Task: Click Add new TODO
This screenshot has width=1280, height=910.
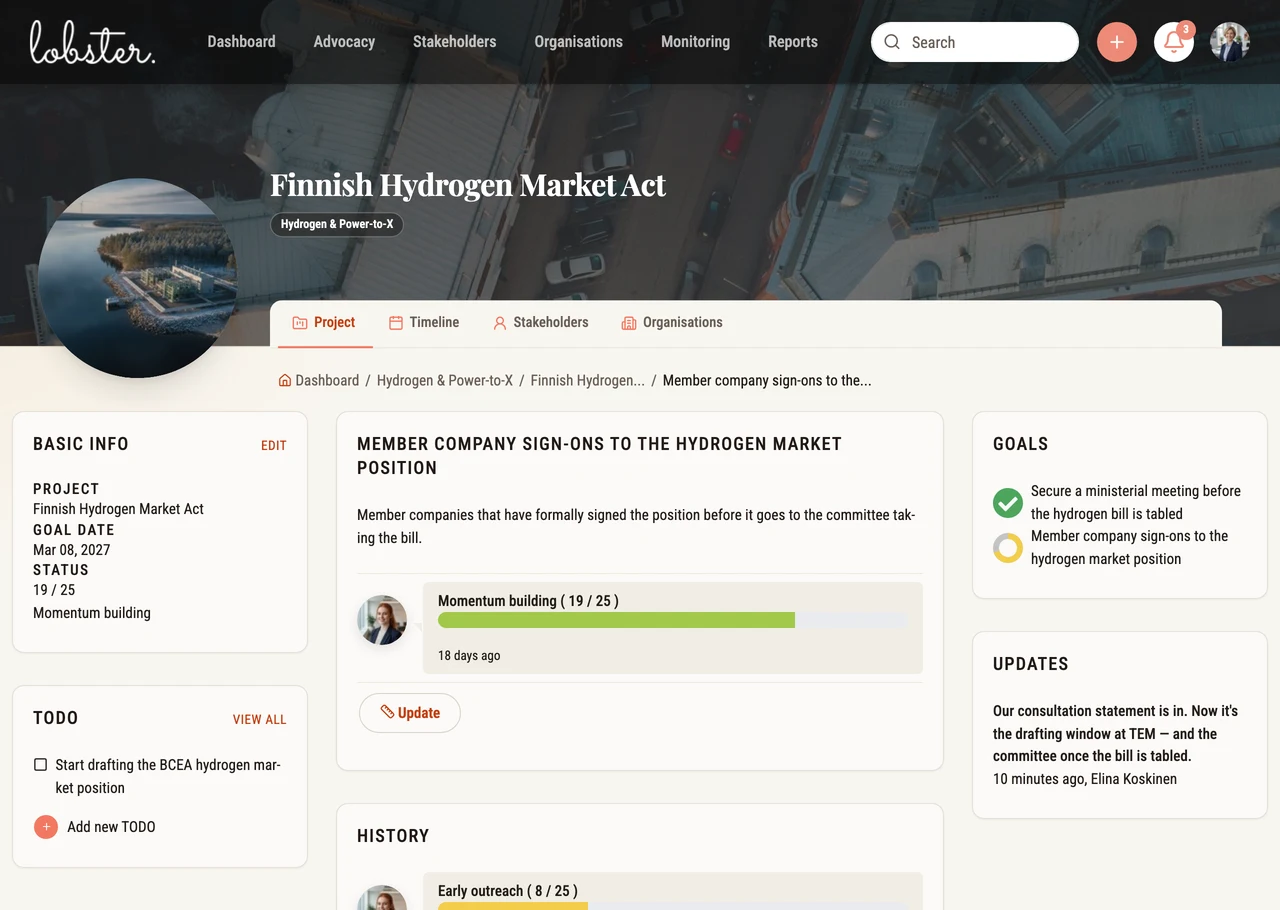Action: (111, 827)
